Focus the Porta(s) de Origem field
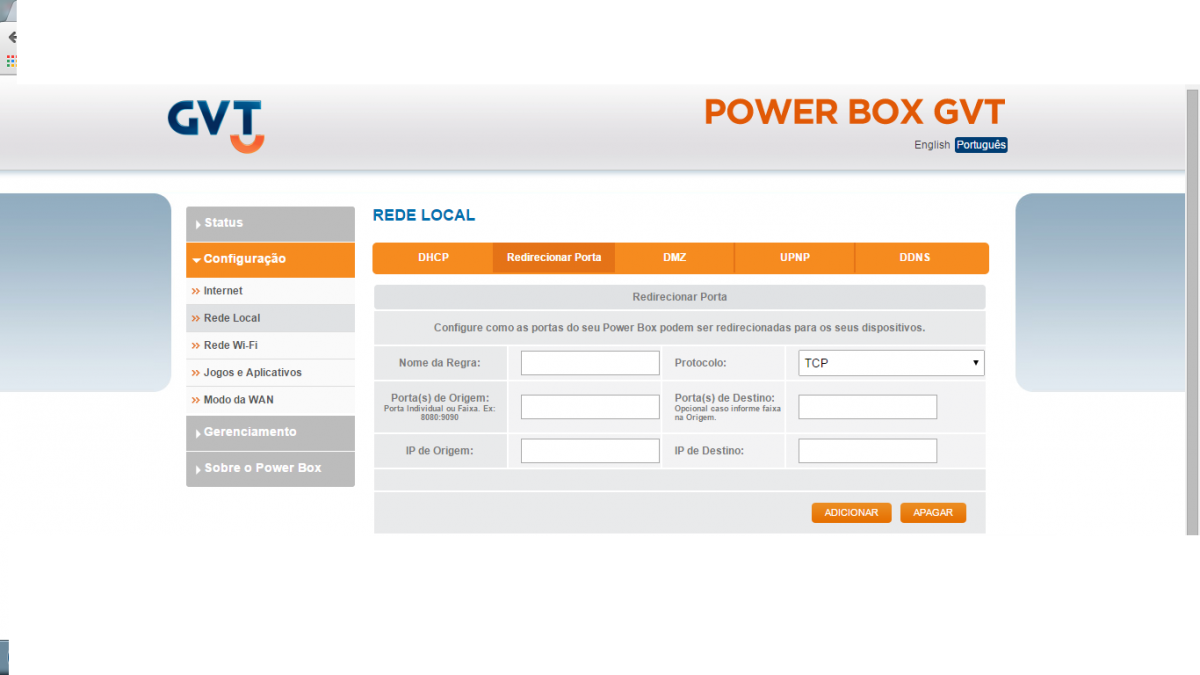 click(590, 407)
